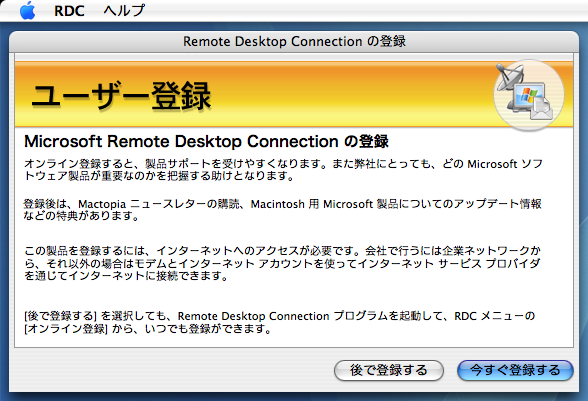Open the Apple menu
The width and height of the screenshot is (588, 401).
click(x=27, y=10)
